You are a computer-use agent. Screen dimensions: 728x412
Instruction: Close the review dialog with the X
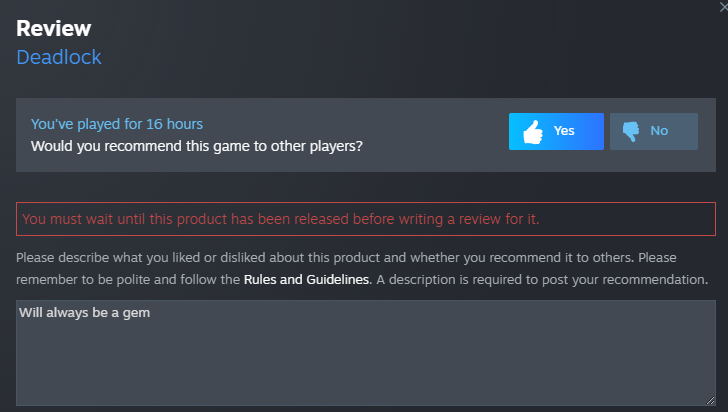coord(723,6)
